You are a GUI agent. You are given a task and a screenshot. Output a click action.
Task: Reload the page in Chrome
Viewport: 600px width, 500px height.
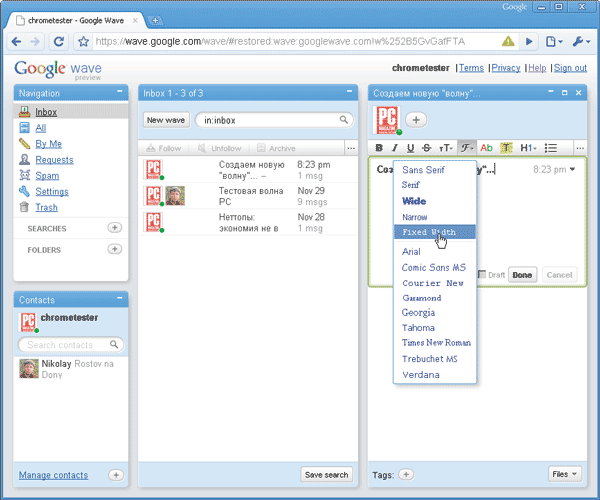(59, 41)
